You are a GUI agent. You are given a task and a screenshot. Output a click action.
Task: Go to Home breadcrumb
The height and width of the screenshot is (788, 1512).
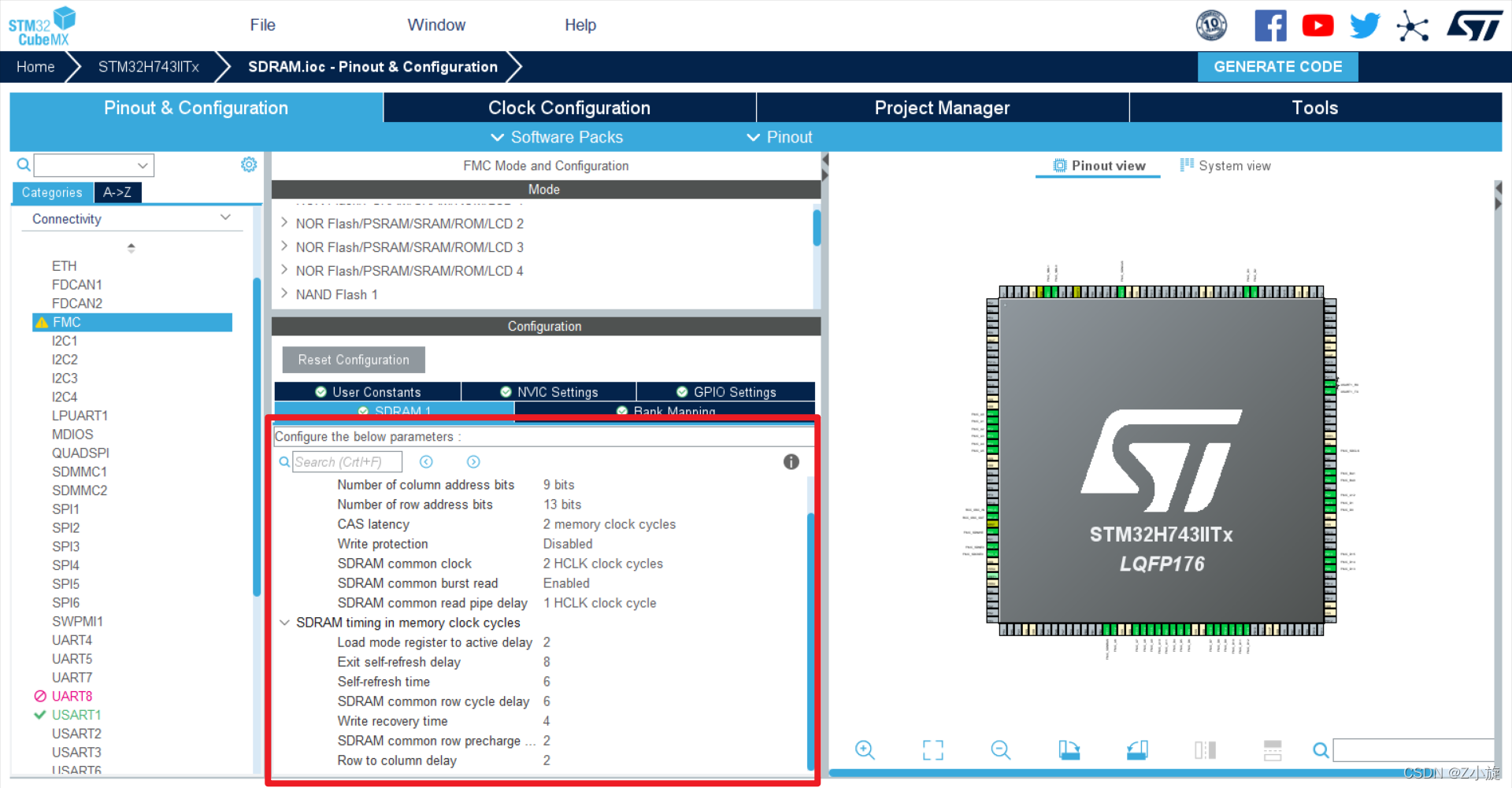(35, 67)
